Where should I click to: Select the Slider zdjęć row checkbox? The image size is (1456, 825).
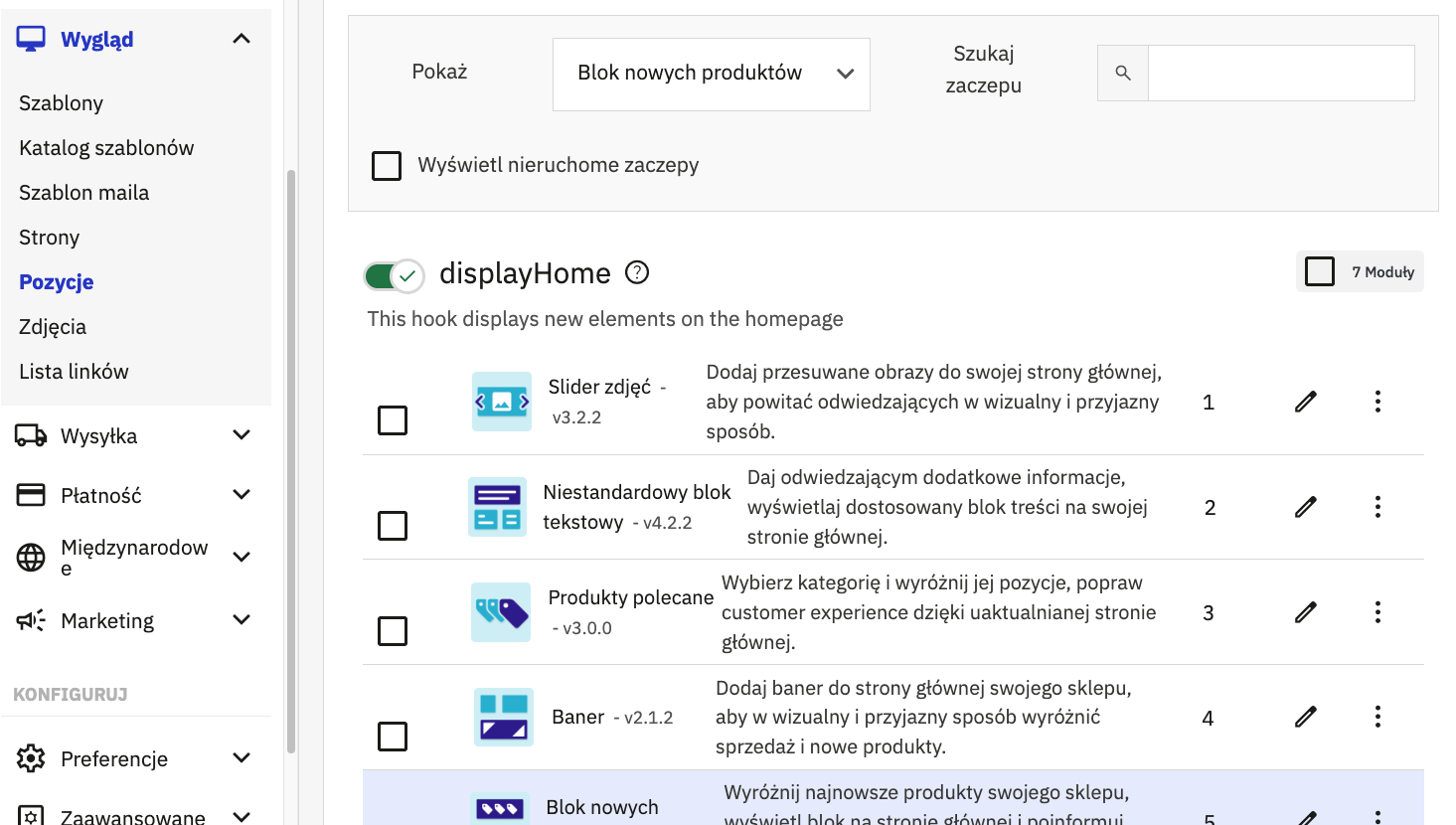[x=393, y=420]
